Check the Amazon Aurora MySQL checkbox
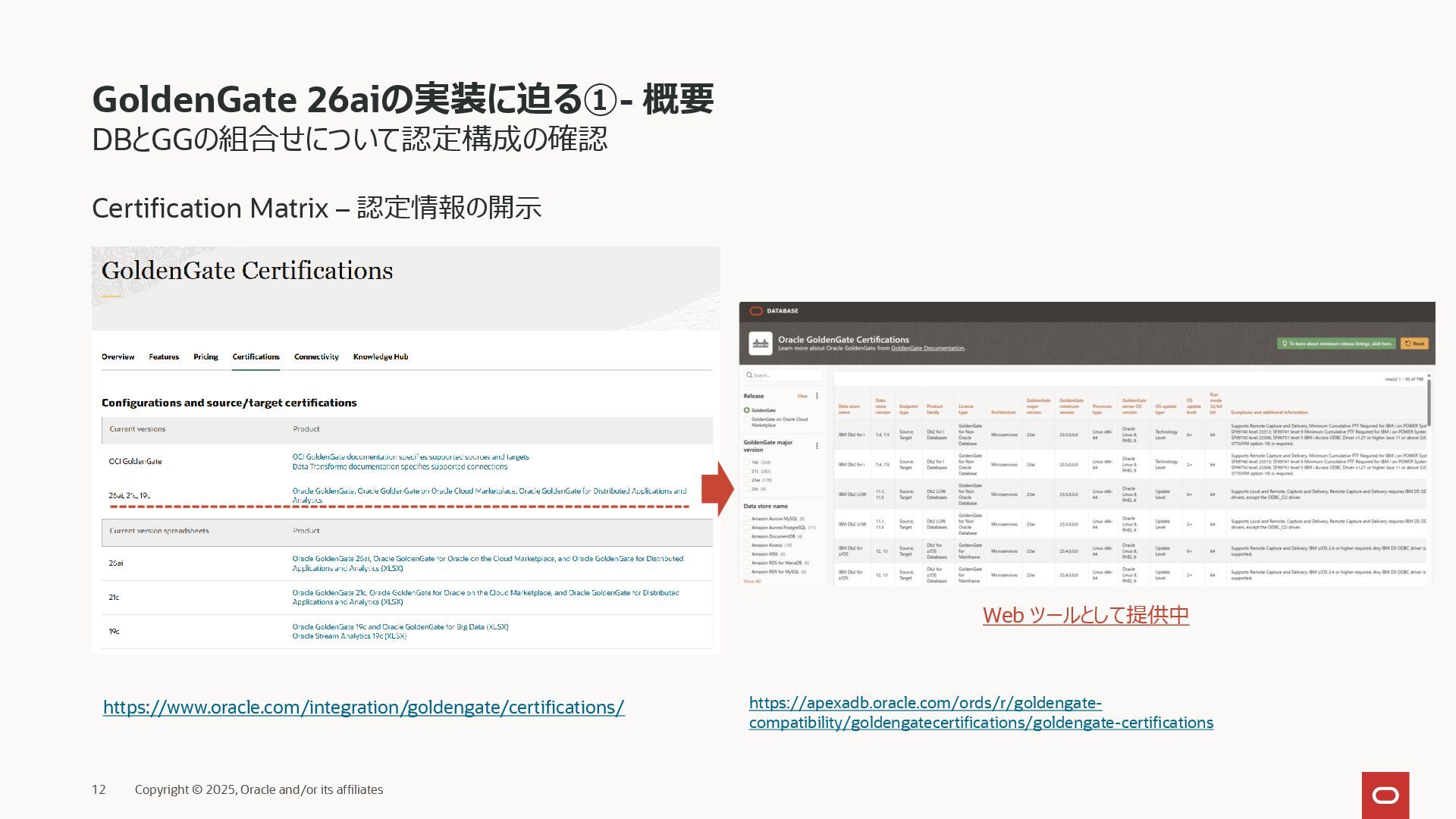 (746, 519)
